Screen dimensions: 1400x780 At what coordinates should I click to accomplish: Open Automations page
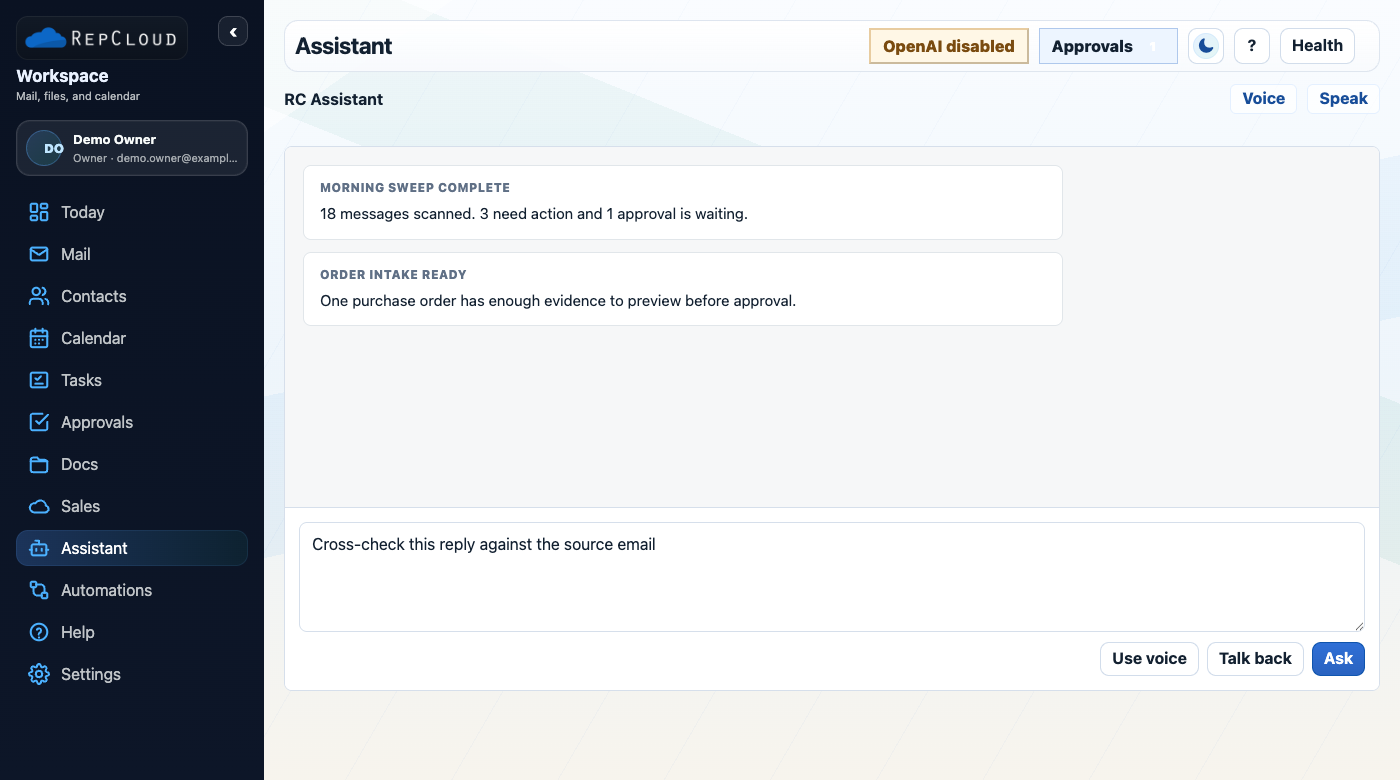(x=132, y=590)
